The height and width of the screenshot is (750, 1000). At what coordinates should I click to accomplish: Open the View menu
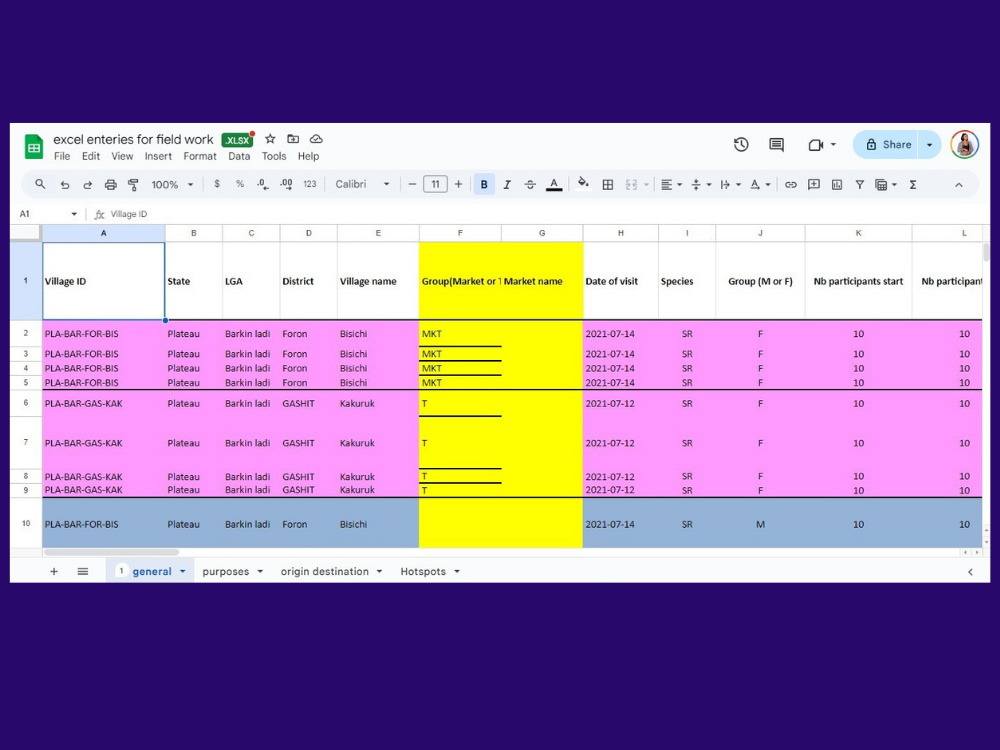tap(122, 156)
